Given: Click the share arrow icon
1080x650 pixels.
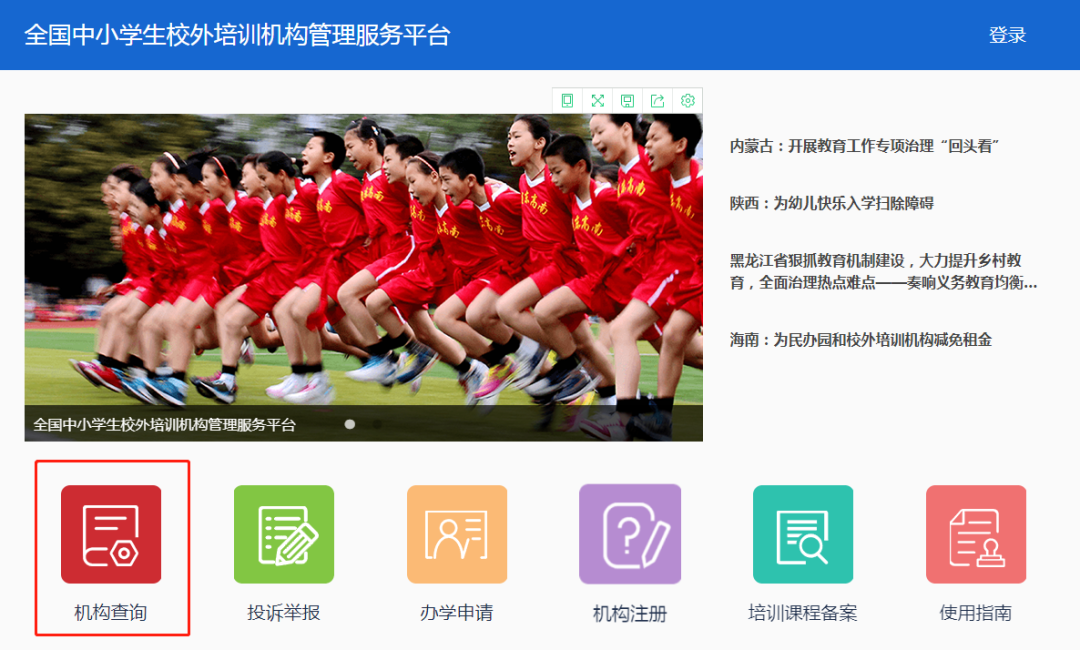Looking at the screenshot, I should [x=658, y=100].
